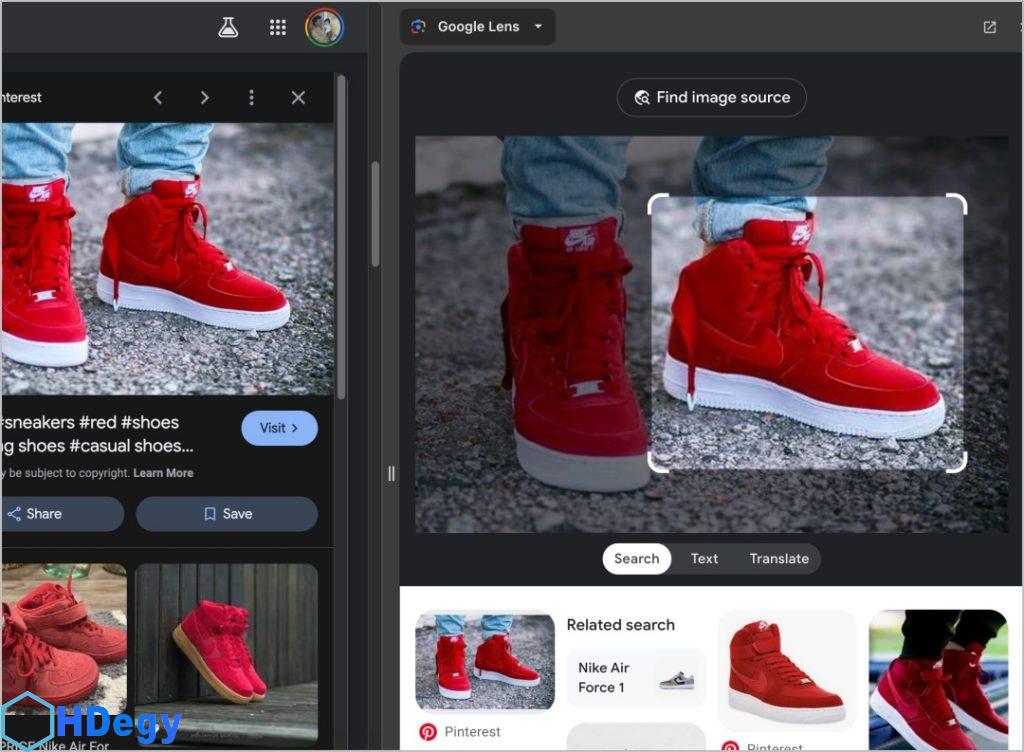Open the single red high-top result thumbnail
Viewport: 1024px width, 752px height.
click(787, 670)
